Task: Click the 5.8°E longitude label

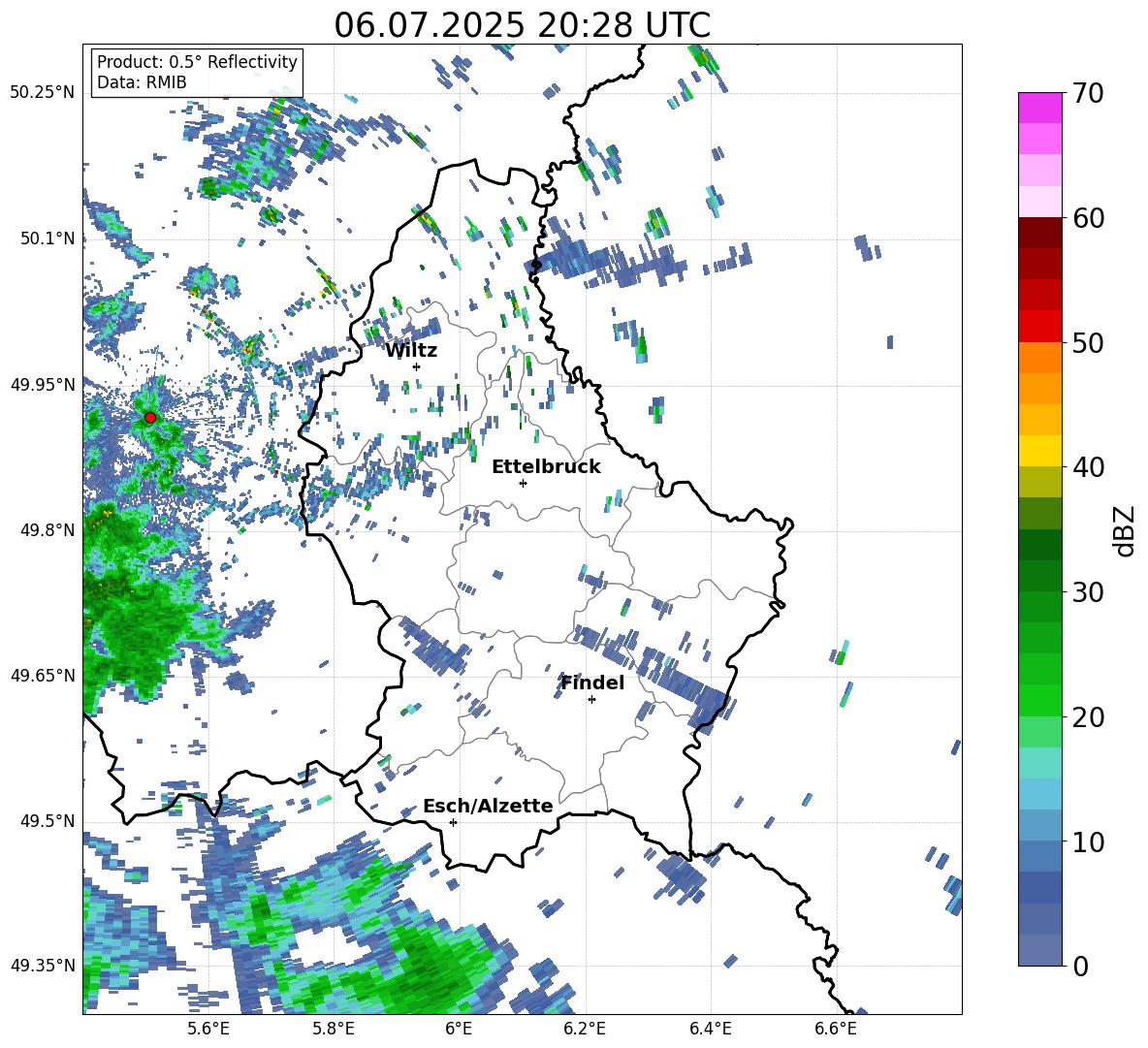Action: coord(334,1029)
